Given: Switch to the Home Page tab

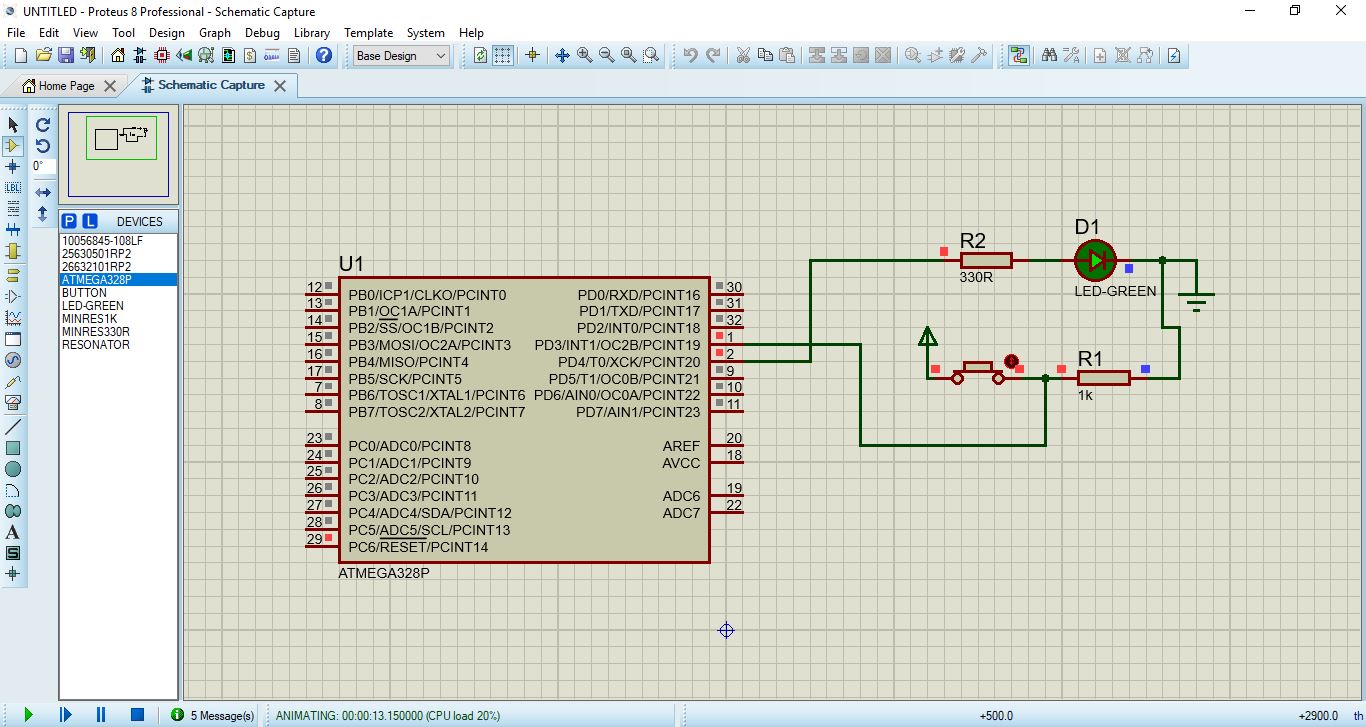Looking at the screenshot, I should [x=66, y=86].
